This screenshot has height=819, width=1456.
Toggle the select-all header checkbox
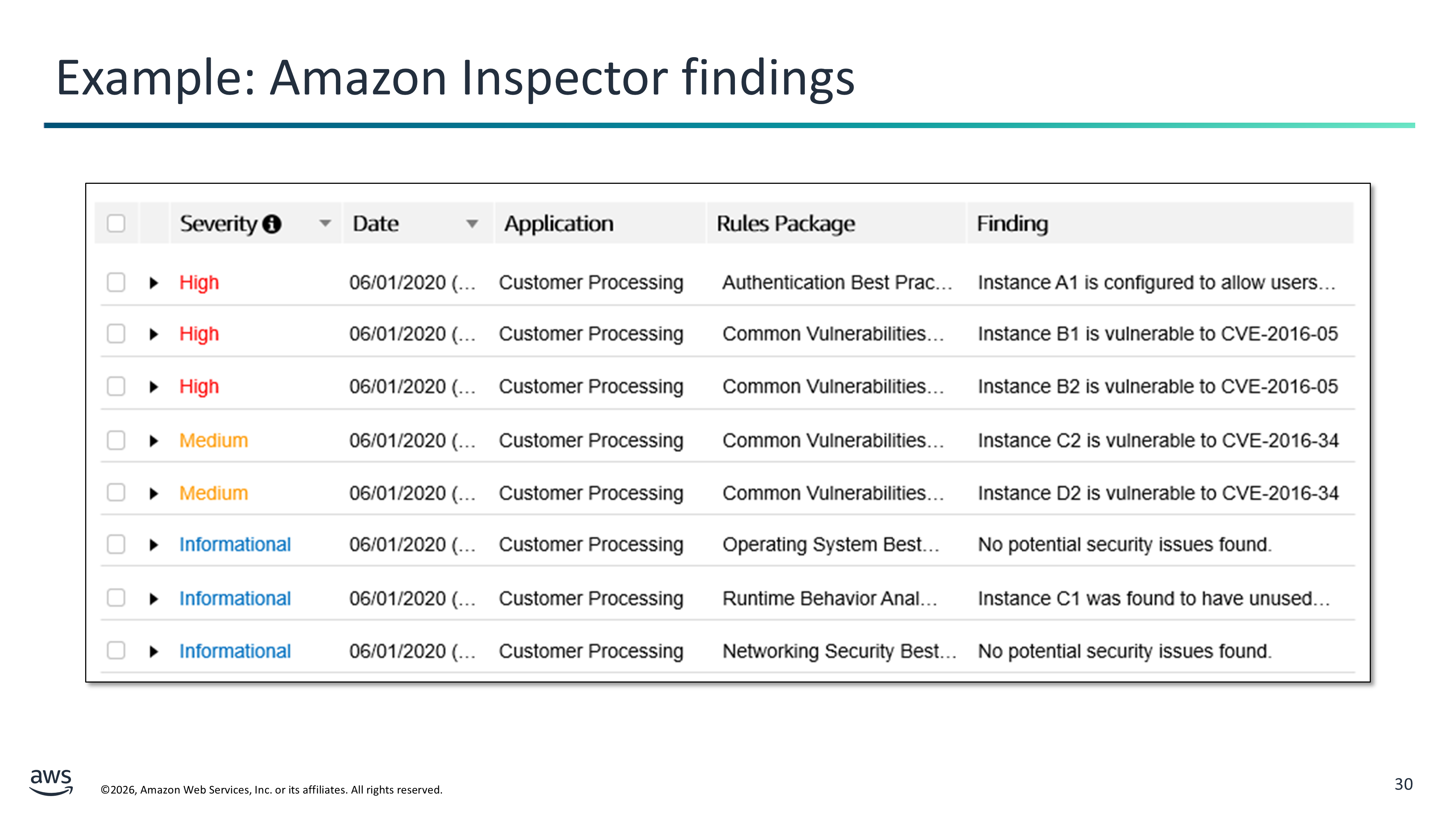click(x=116, y=223)
